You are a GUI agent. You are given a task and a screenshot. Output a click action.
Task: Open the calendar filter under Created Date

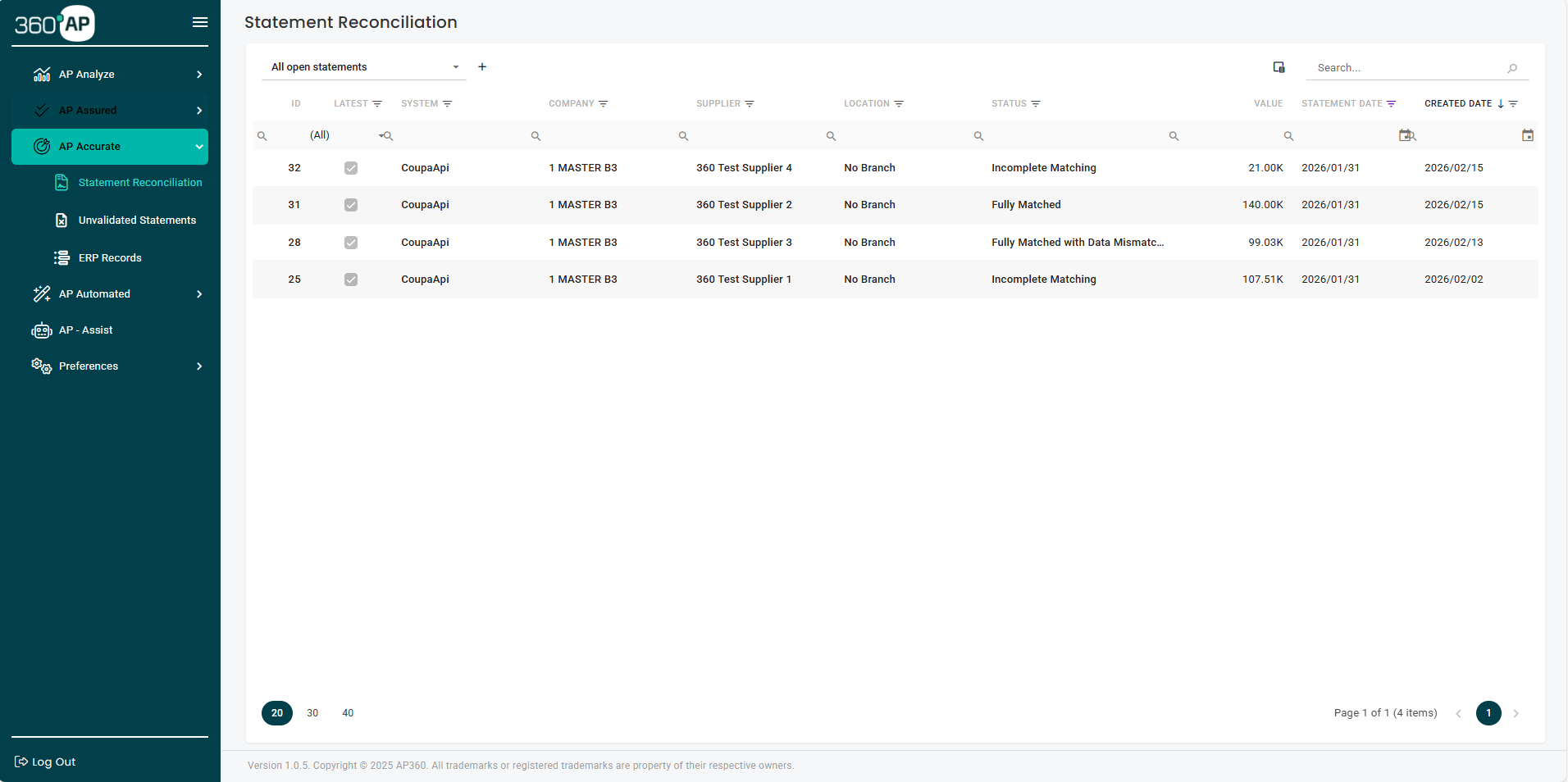1526,135
